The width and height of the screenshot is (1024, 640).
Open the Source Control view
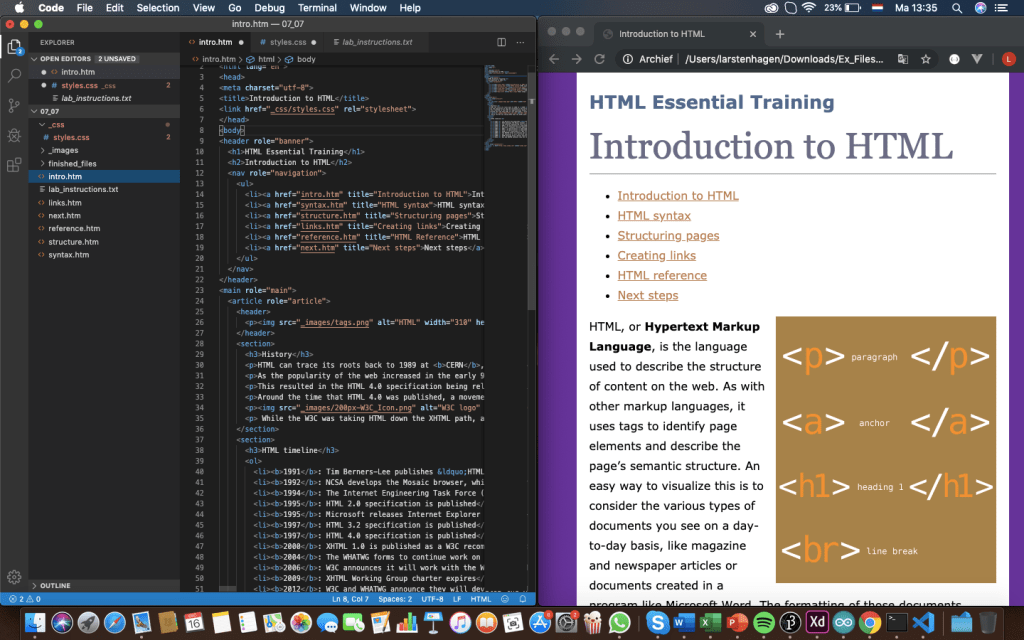15,105
